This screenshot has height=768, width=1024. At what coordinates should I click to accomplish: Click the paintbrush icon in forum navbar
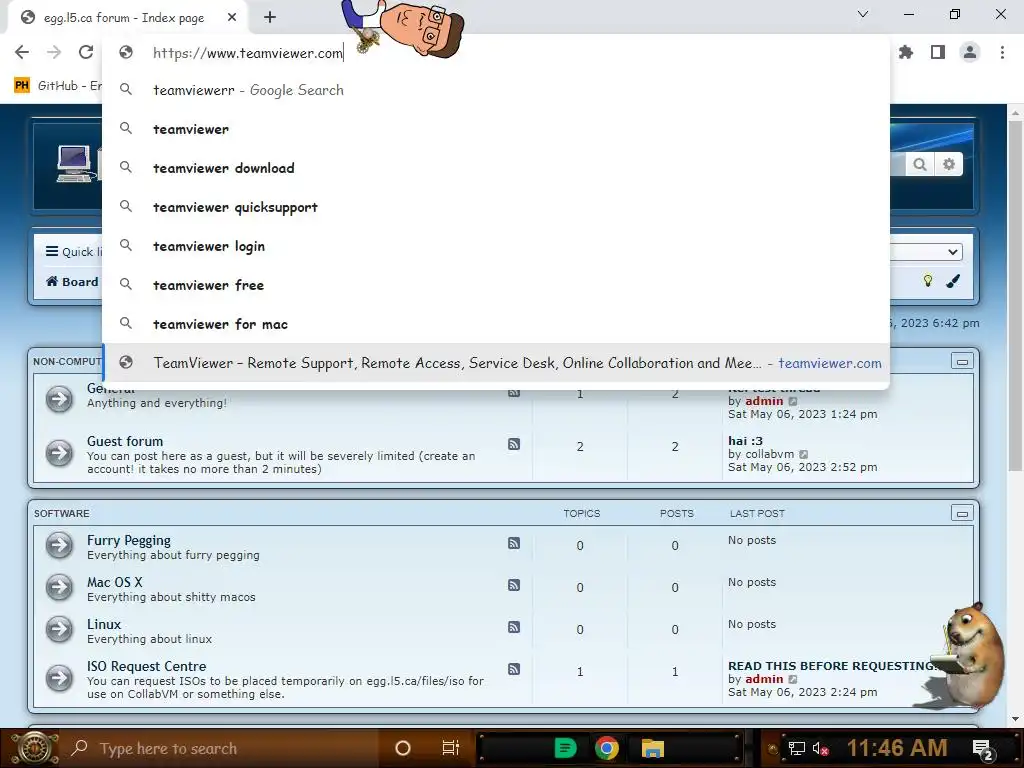coord(953,281)
